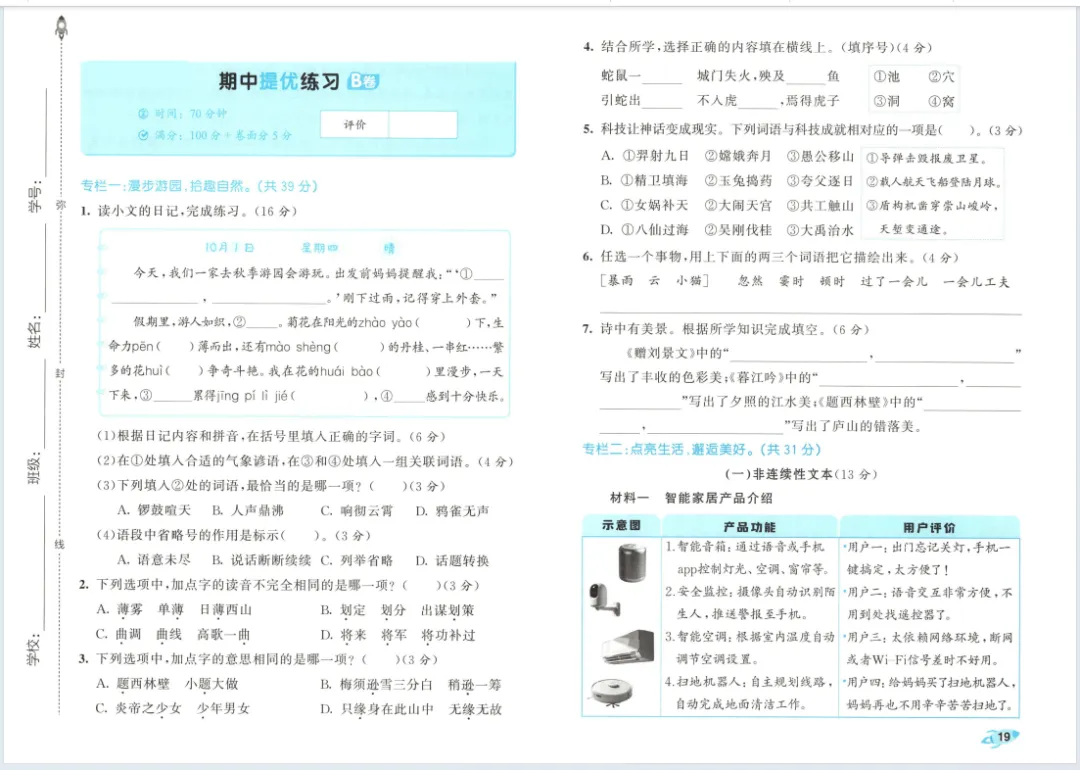Click the diary weekday 星期四
The width and height of the screenshot is (1080, 770).
click(x=319, y=247)
